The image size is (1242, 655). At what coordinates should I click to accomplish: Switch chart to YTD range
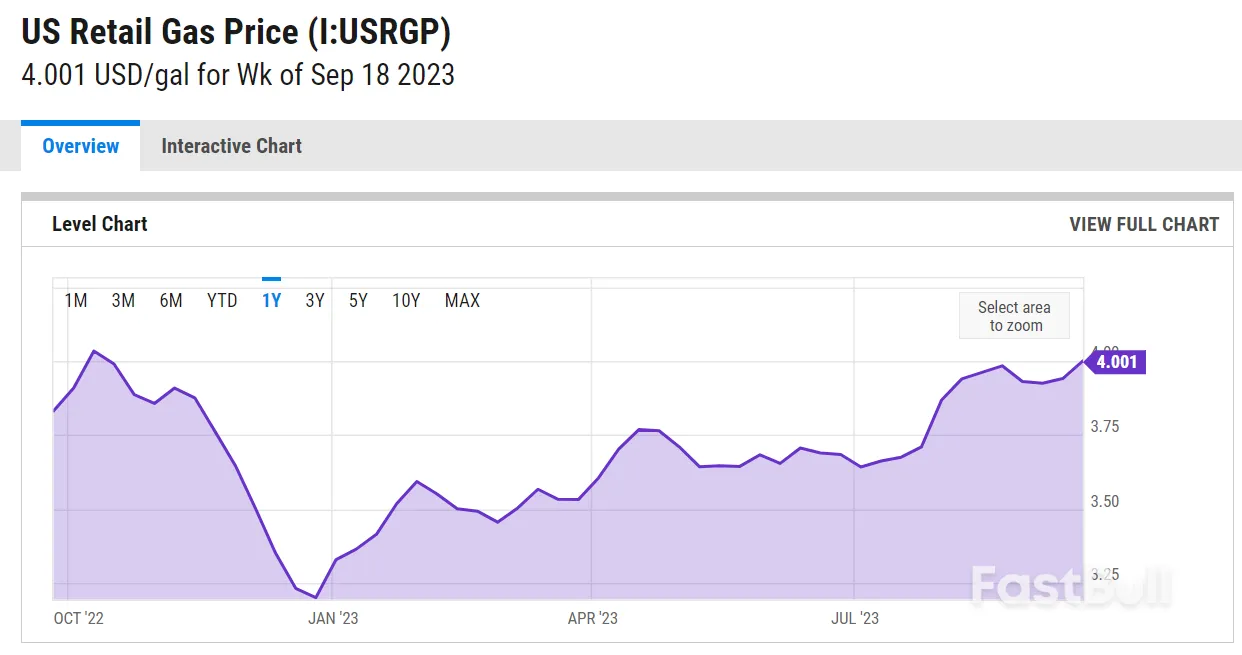click(x=222, y=300)
